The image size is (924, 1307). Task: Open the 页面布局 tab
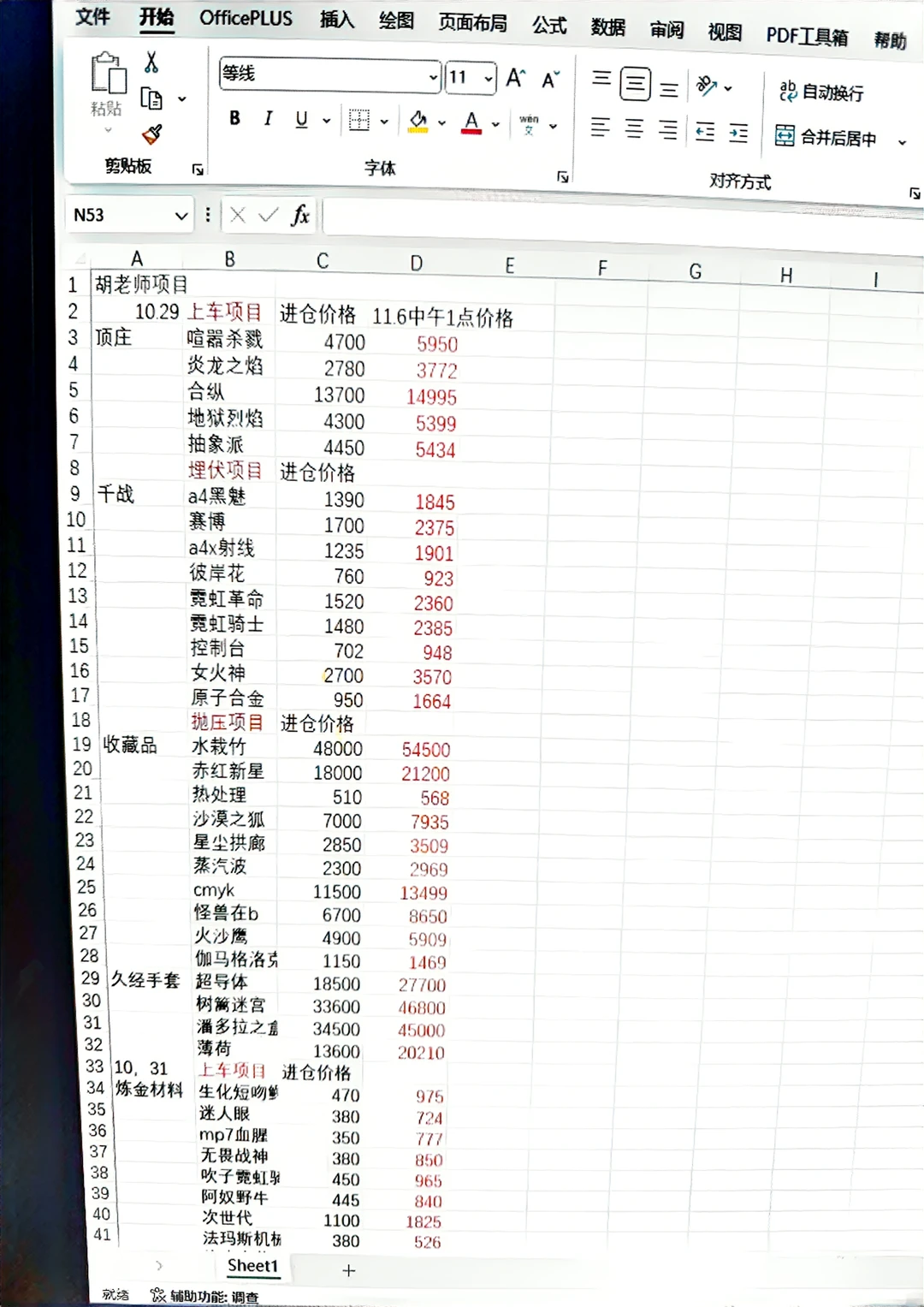(x=472, y=23)
